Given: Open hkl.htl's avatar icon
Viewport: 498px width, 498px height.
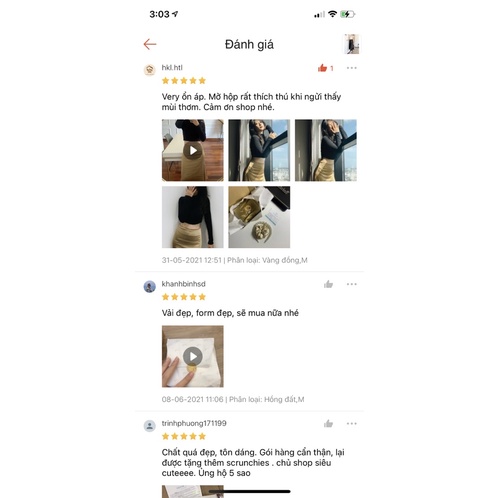Looking at the screenshot, I should pyautogui.click(x=150, y=70).
